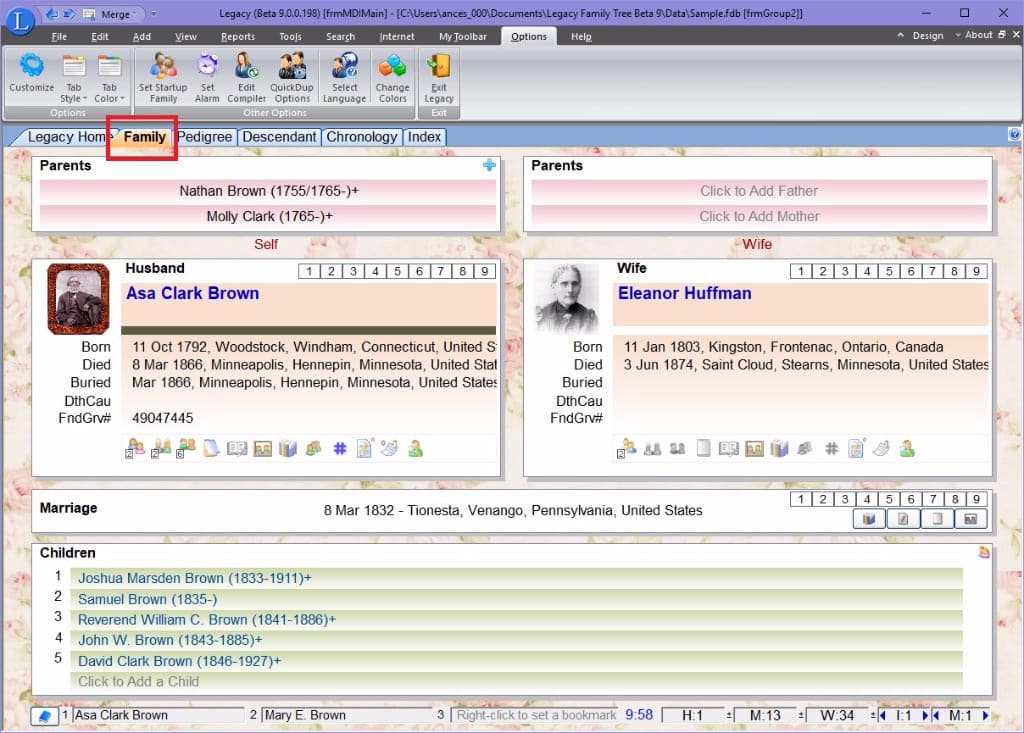Viewport: 1024px width, 733px height.
Task: Open Asa Clark Brown's open book icon
Action: click(236, 449)
